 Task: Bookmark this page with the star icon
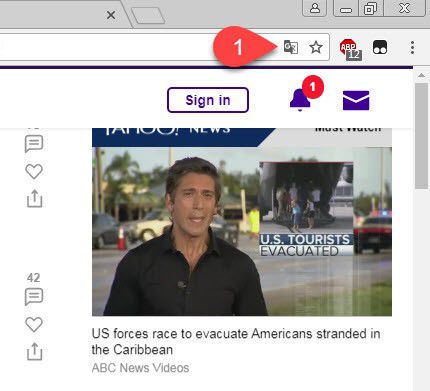click(316, 47)
